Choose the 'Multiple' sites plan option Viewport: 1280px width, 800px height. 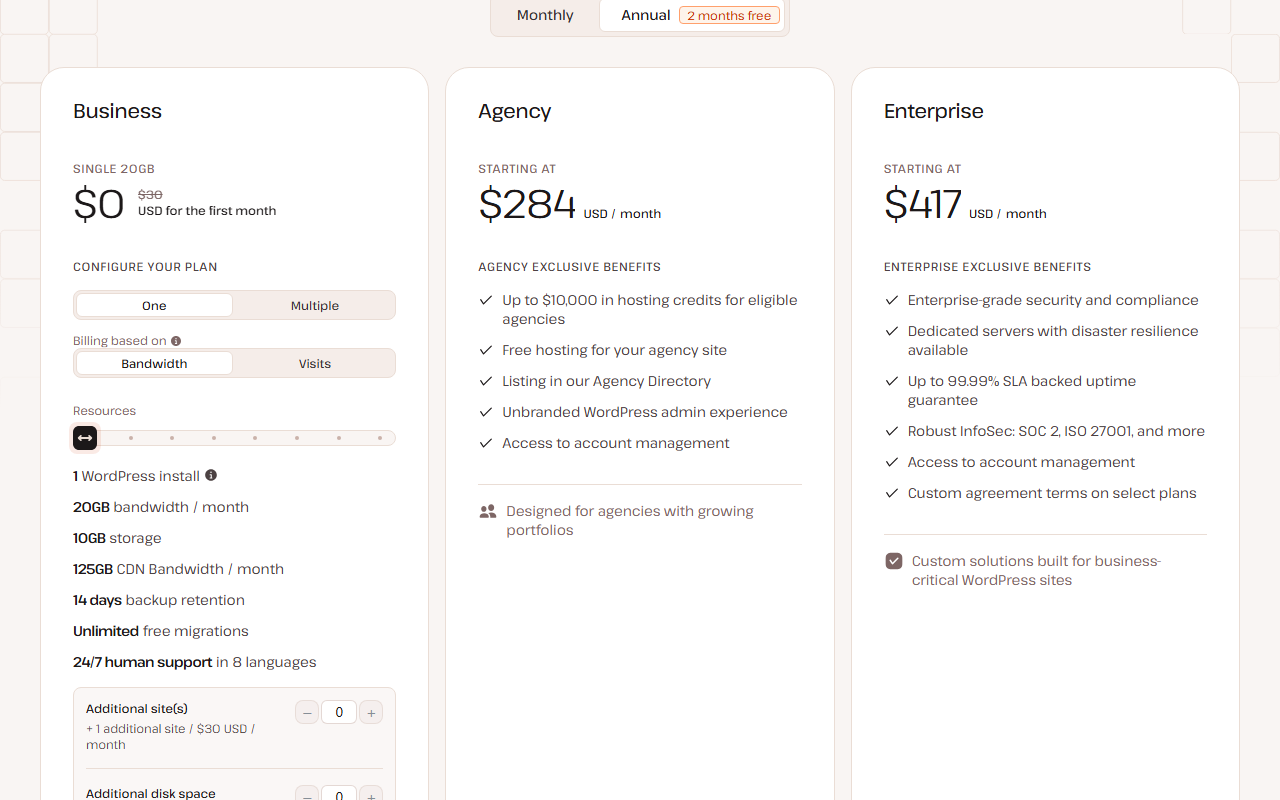[x=315, y=306]
